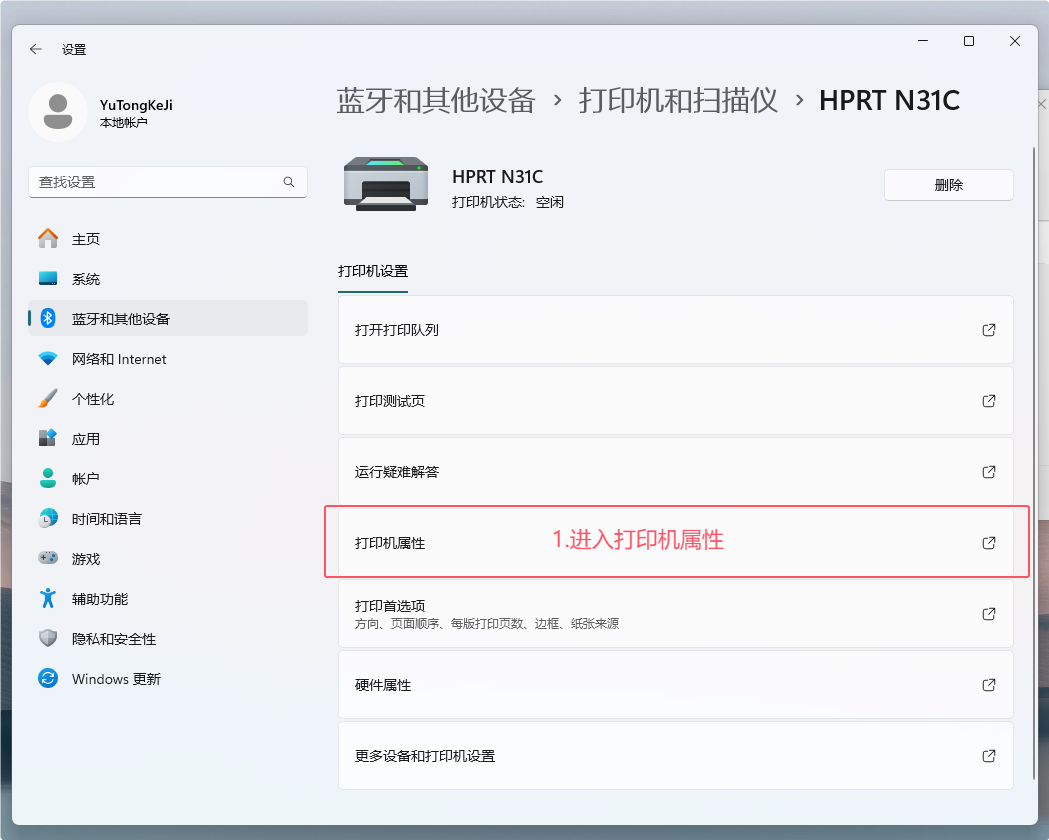Navigate to Printers & scanners breadcrumb
Screen dimensions: 1049x840
[678, 100]
